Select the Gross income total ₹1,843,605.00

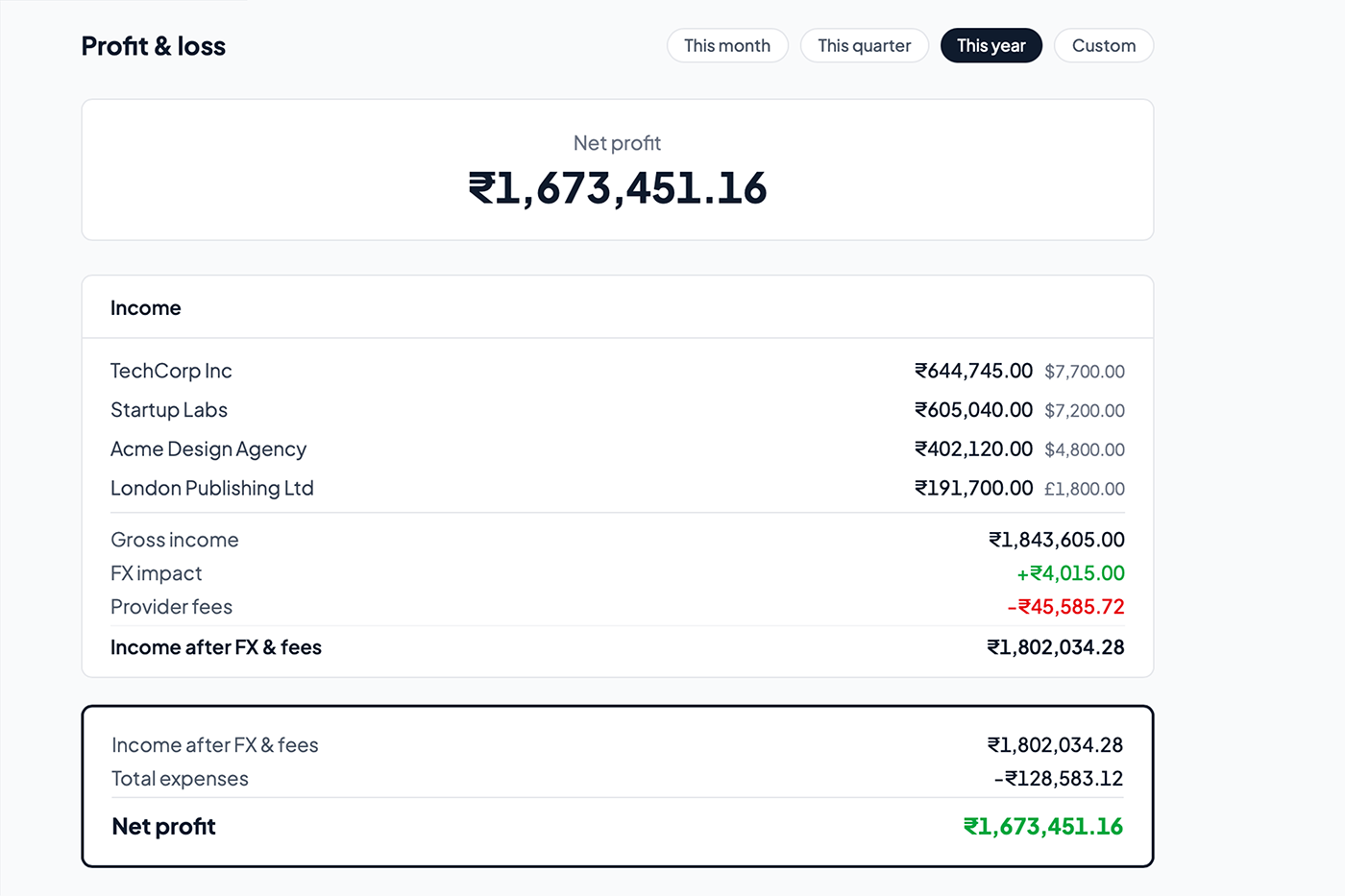[x=1056, y=540]
